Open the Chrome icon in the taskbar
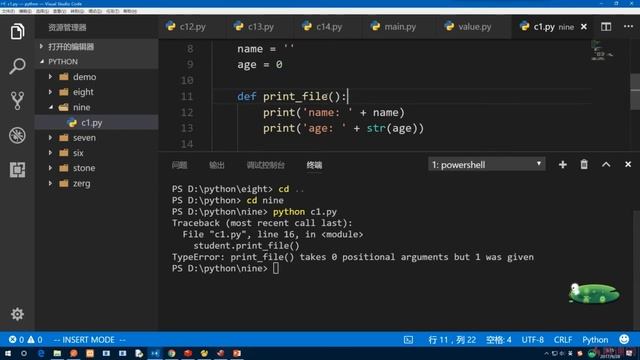This screenshot has height=360, width=640. coord(171,353)
